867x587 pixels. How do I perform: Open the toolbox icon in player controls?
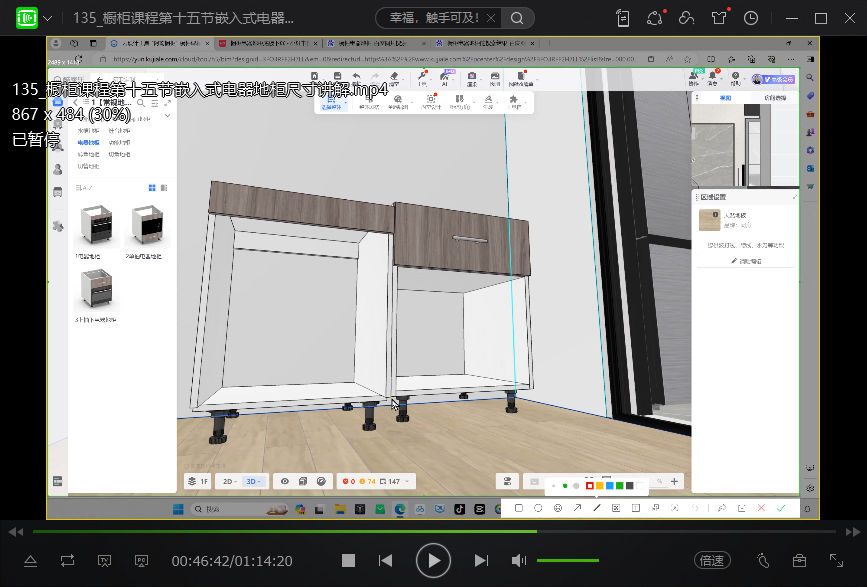(x=799, y=561)
